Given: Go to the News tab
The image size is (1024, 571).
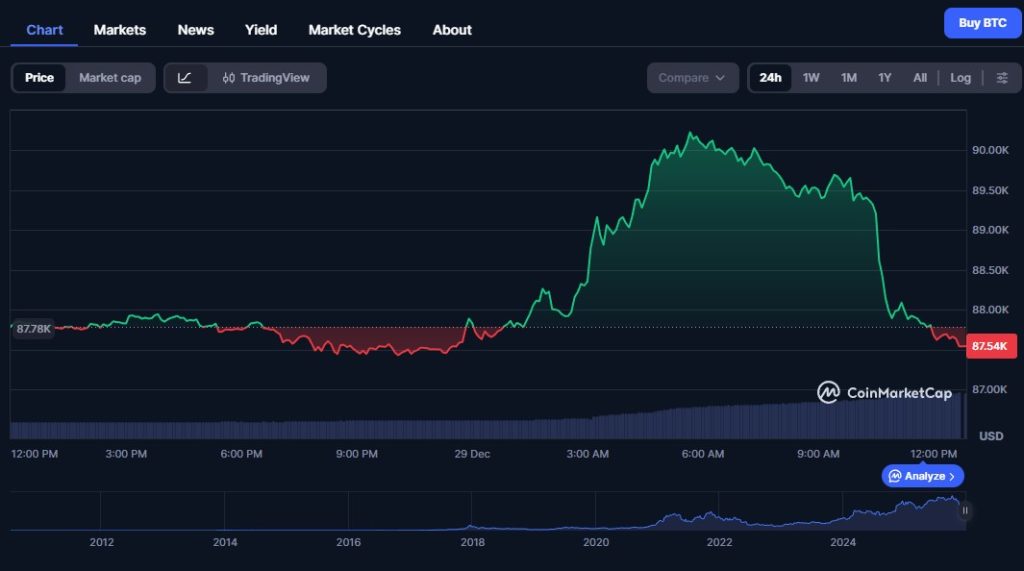Looking at the screenshot, I should click(x=196, y=30).
